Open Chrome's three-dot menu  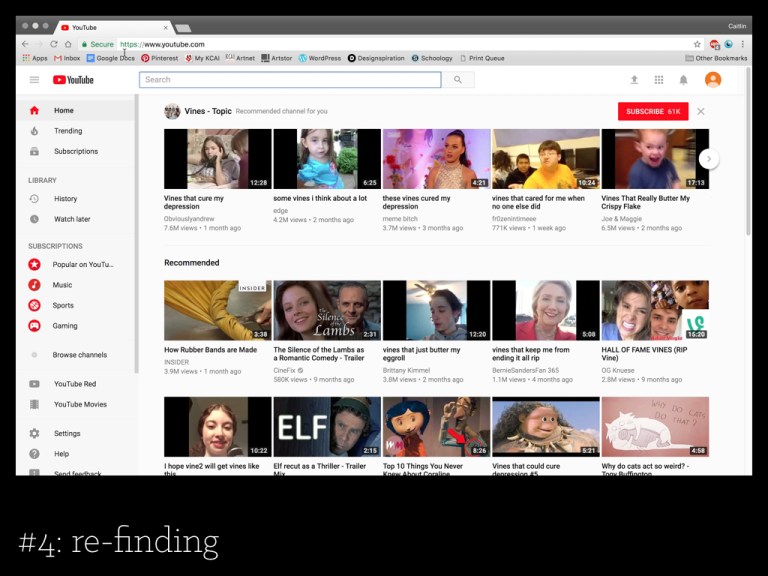point(743,44)
